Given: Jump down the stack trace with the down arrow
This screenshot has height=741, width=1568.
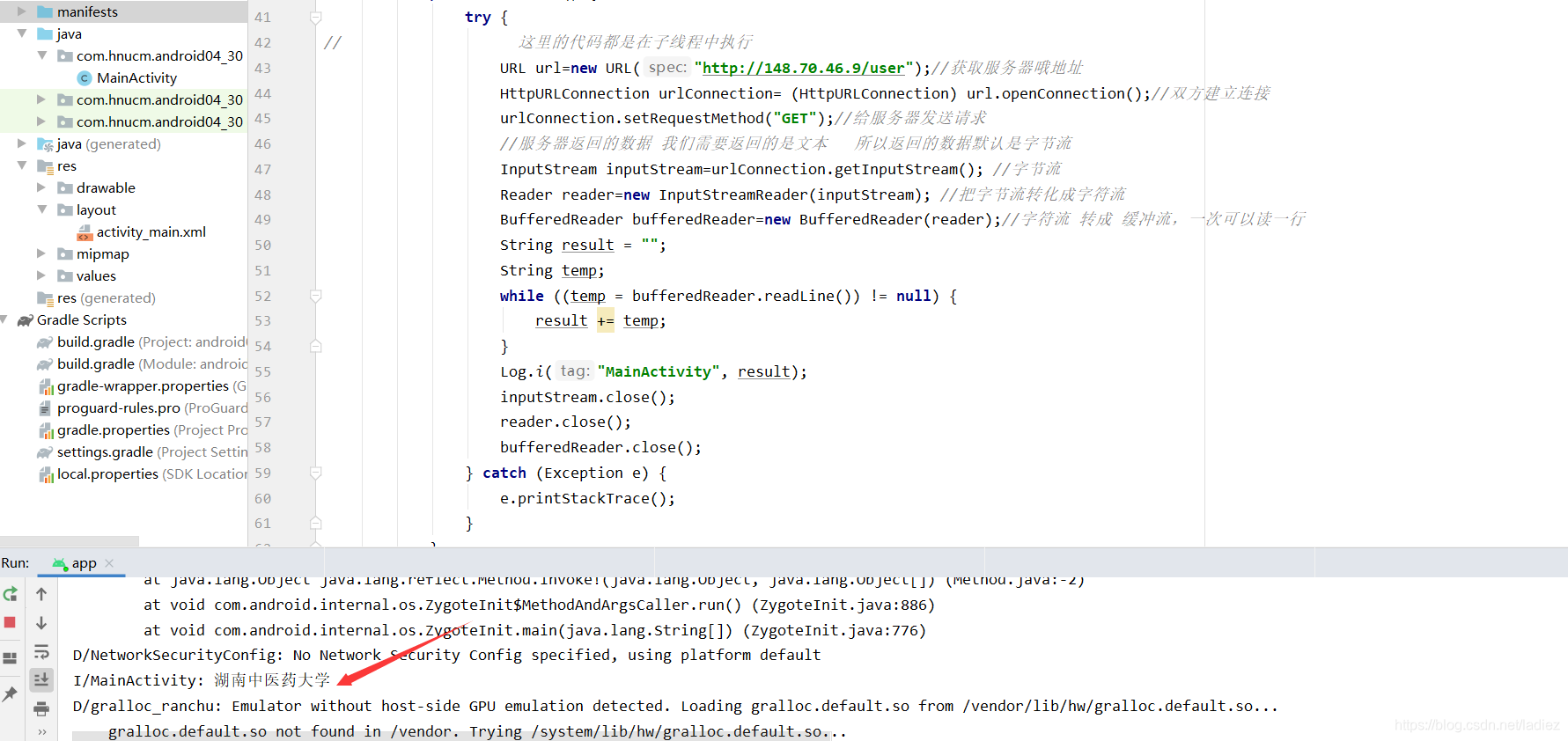Looking at the screenshot, I should [x=41, y=623].
